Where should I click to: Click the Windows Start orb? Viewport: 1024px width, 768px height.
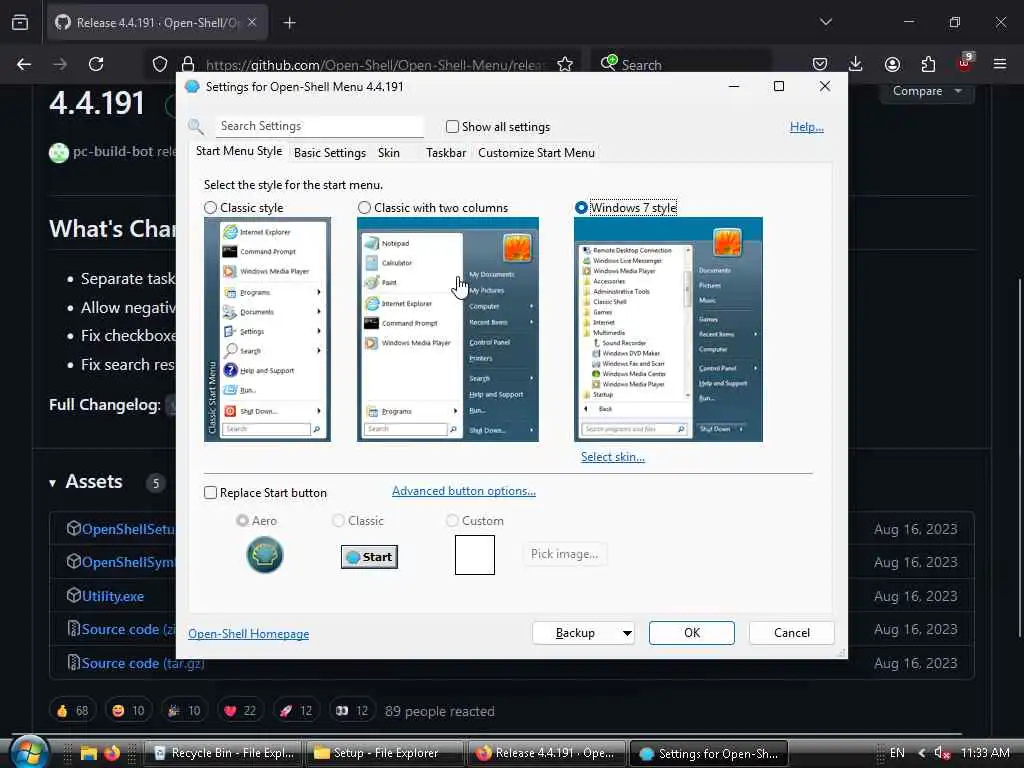[27, 752]
